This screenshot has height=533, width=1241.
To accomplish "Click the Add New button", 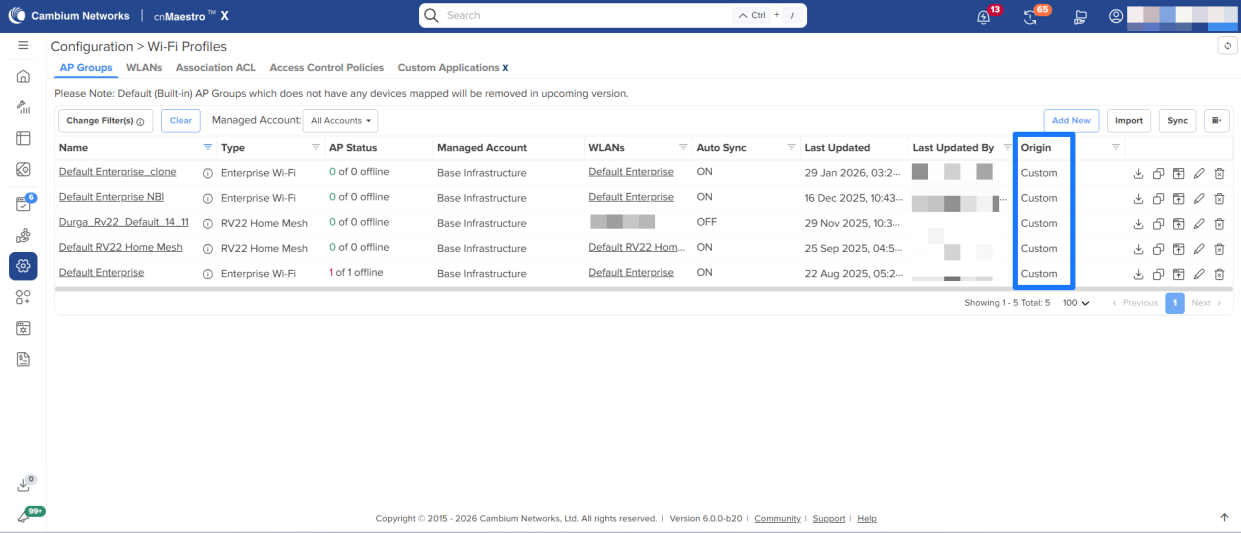I will pyautogui.click(x=1071, y=121).
